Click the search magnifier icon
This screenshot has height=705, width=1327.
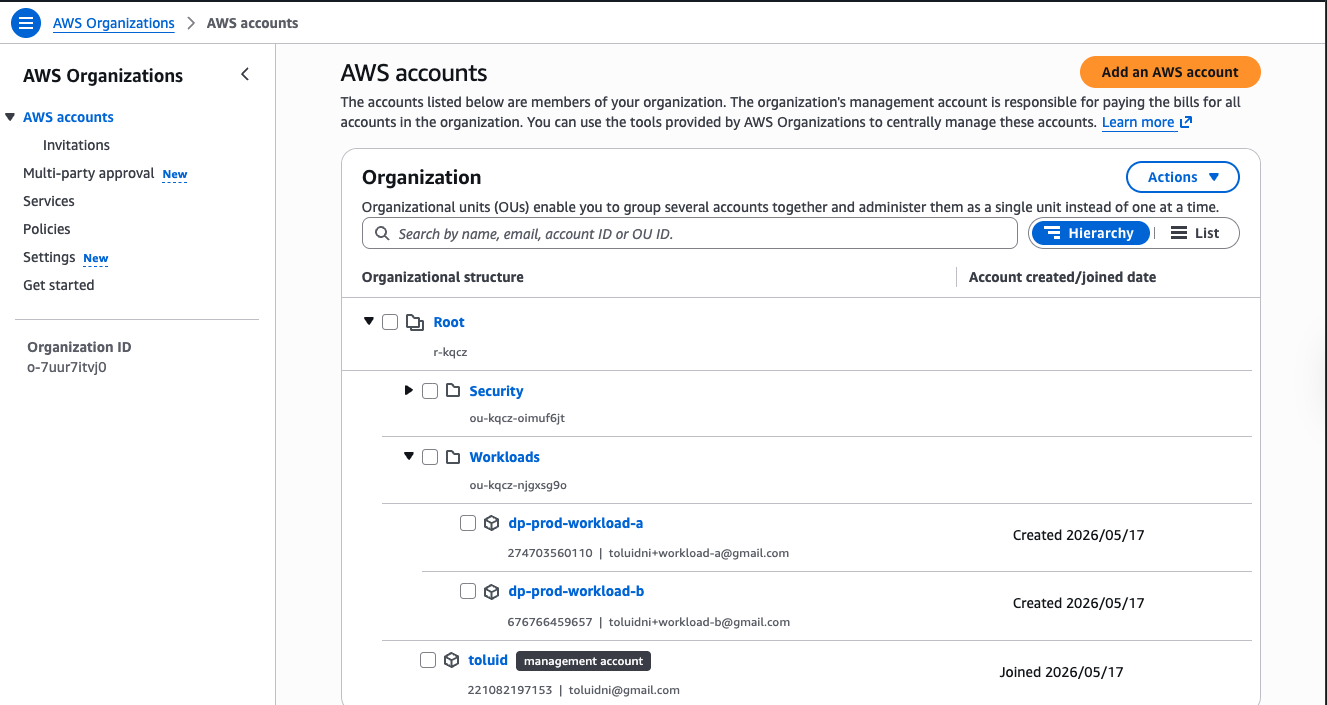pos(382,233)
